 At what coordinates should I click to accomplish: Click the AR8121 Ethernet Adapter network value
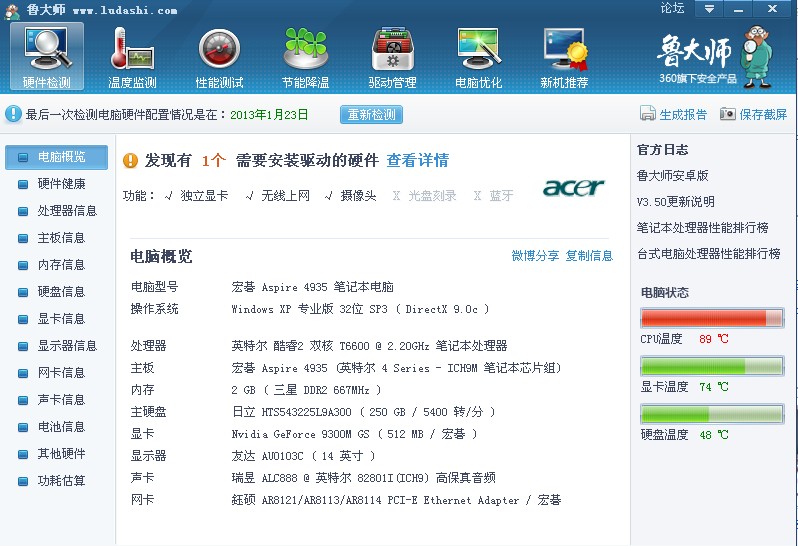click(396, 500)
